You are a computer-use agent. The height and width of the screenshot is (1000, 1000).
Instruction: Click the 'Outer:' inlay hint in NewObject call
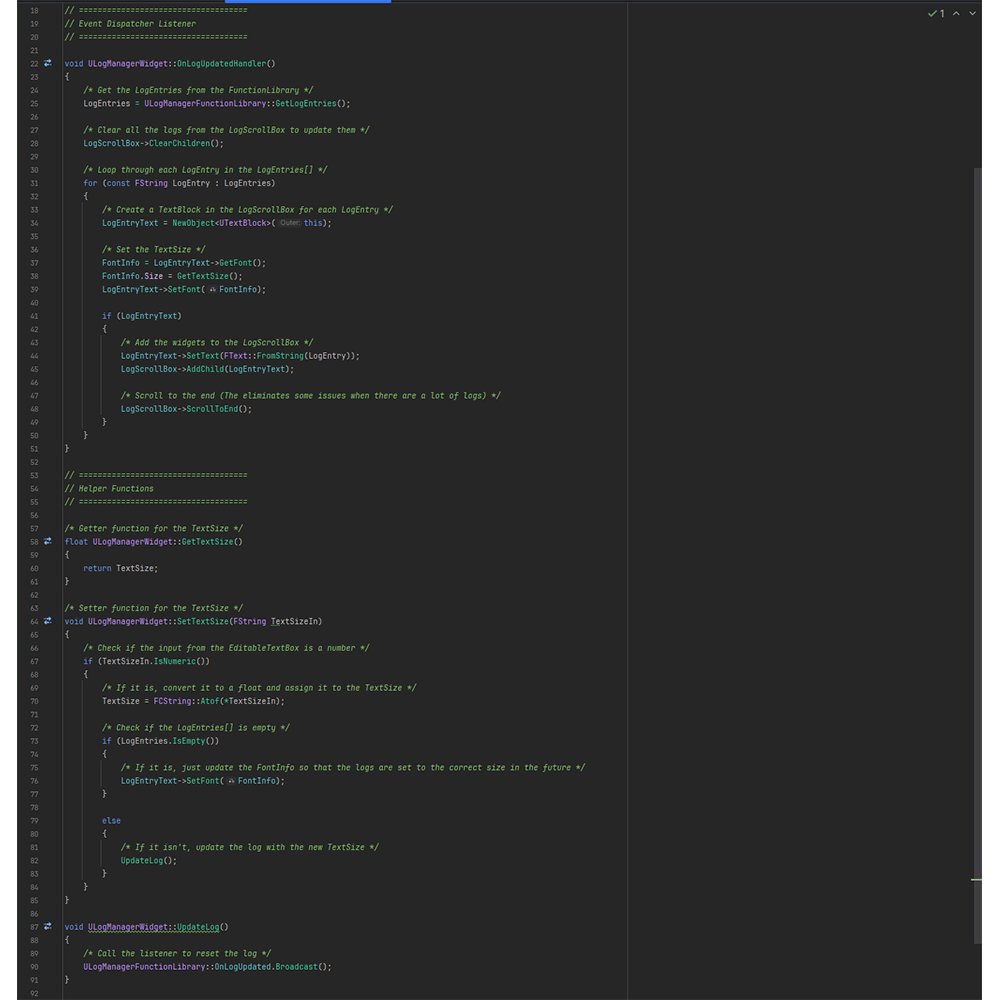point(289,223)
